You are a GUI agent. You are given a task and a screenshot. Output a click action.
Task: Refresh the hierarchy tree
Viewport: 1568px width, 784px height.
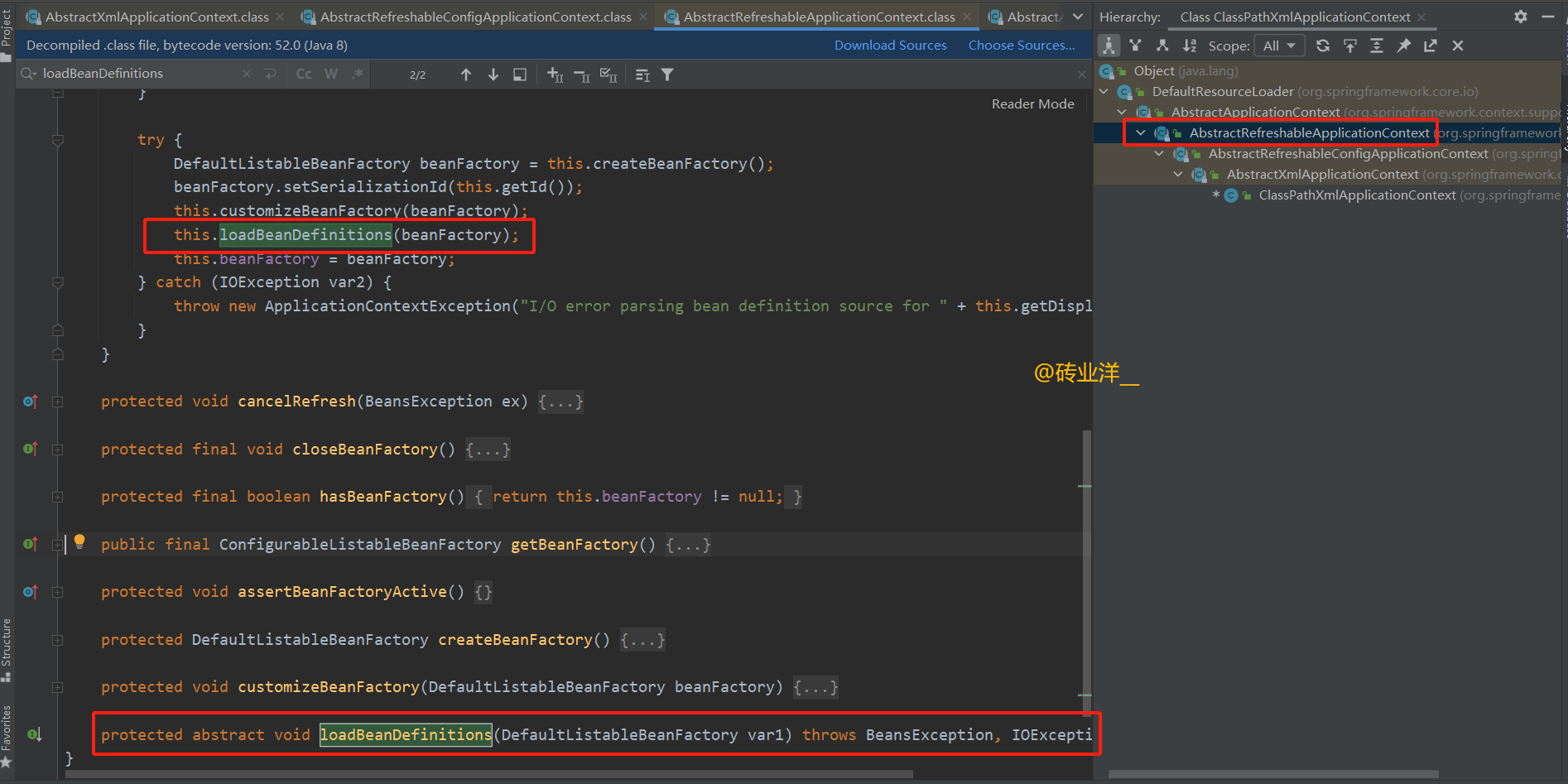click(x=1323, y=46)
